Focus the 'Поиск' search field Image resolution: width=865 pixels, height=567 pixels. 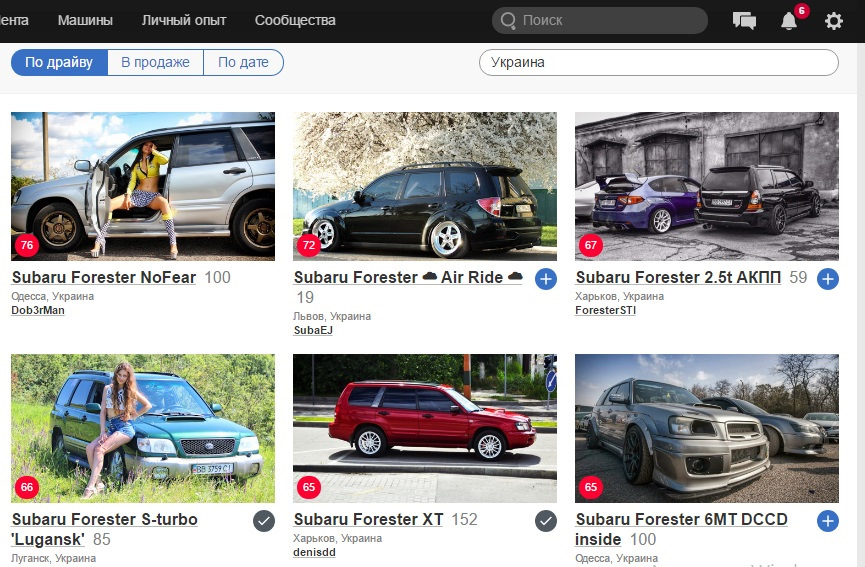point(600,20)
